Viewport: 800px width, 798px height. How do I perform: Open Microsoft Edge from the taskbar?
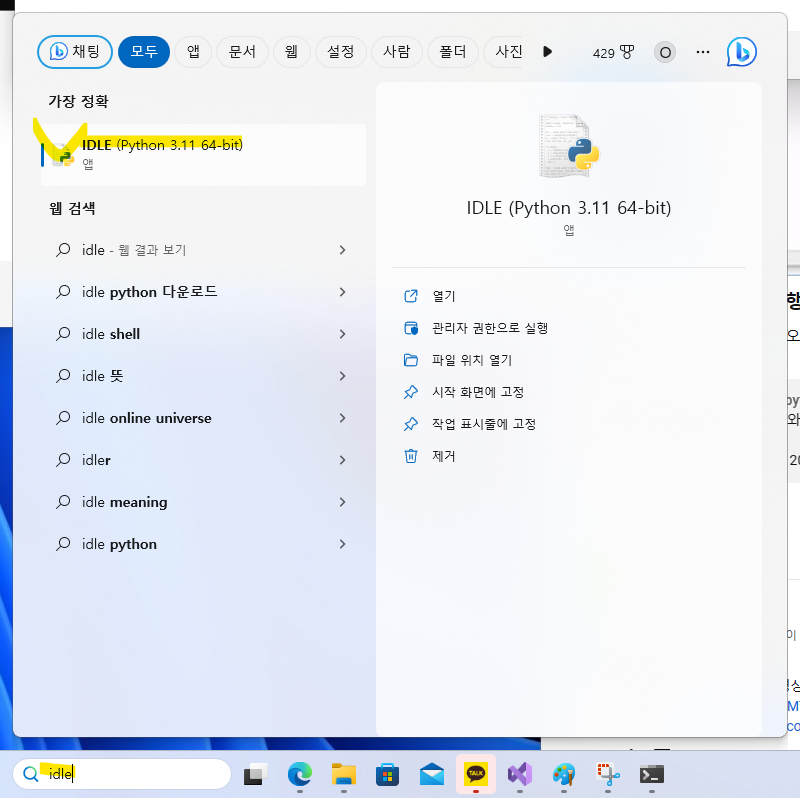point(299,775)
